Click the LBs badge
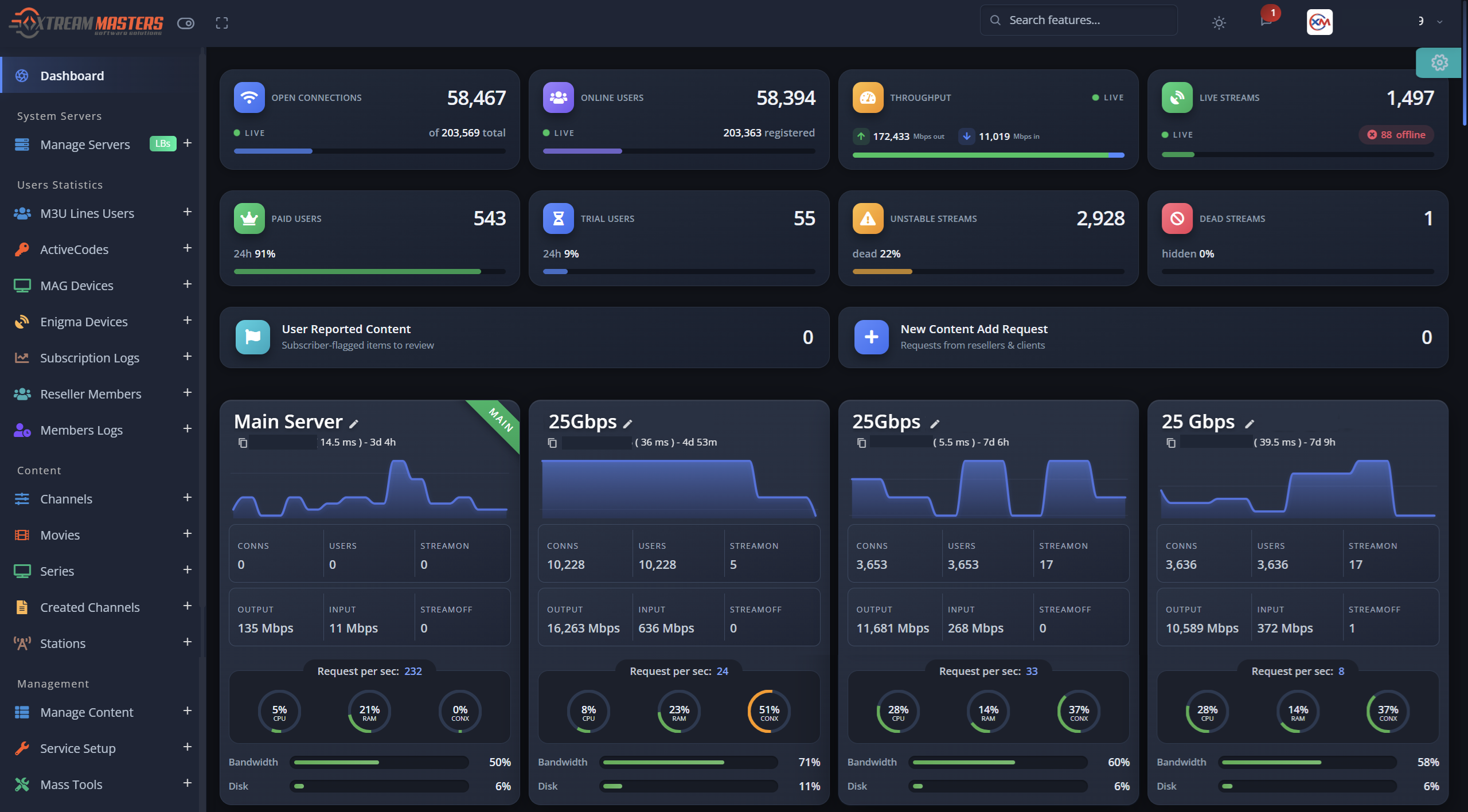The image size is (1468, 812). (x=163, y=144)
